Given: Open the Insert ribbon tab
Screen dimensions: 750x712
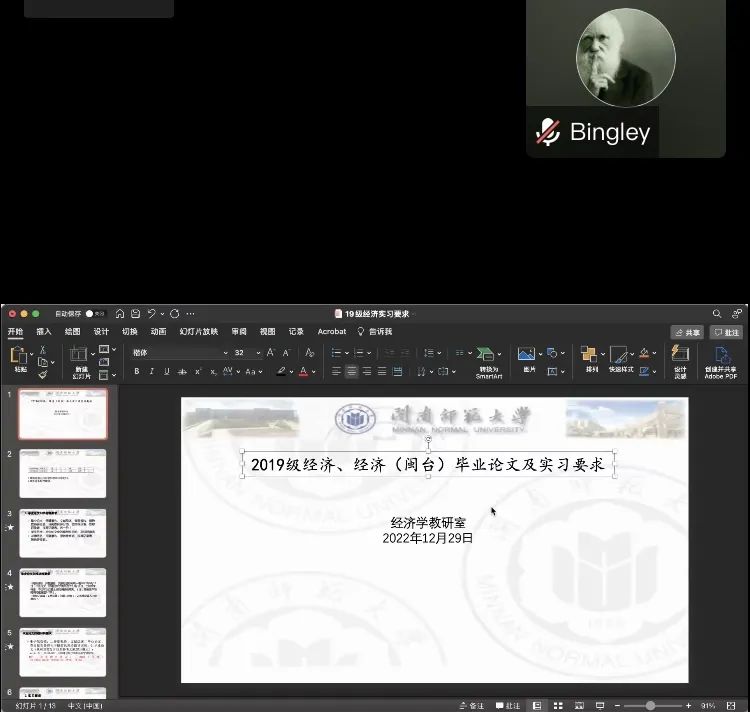Looking at the screenshot, I should click(44, 332).
